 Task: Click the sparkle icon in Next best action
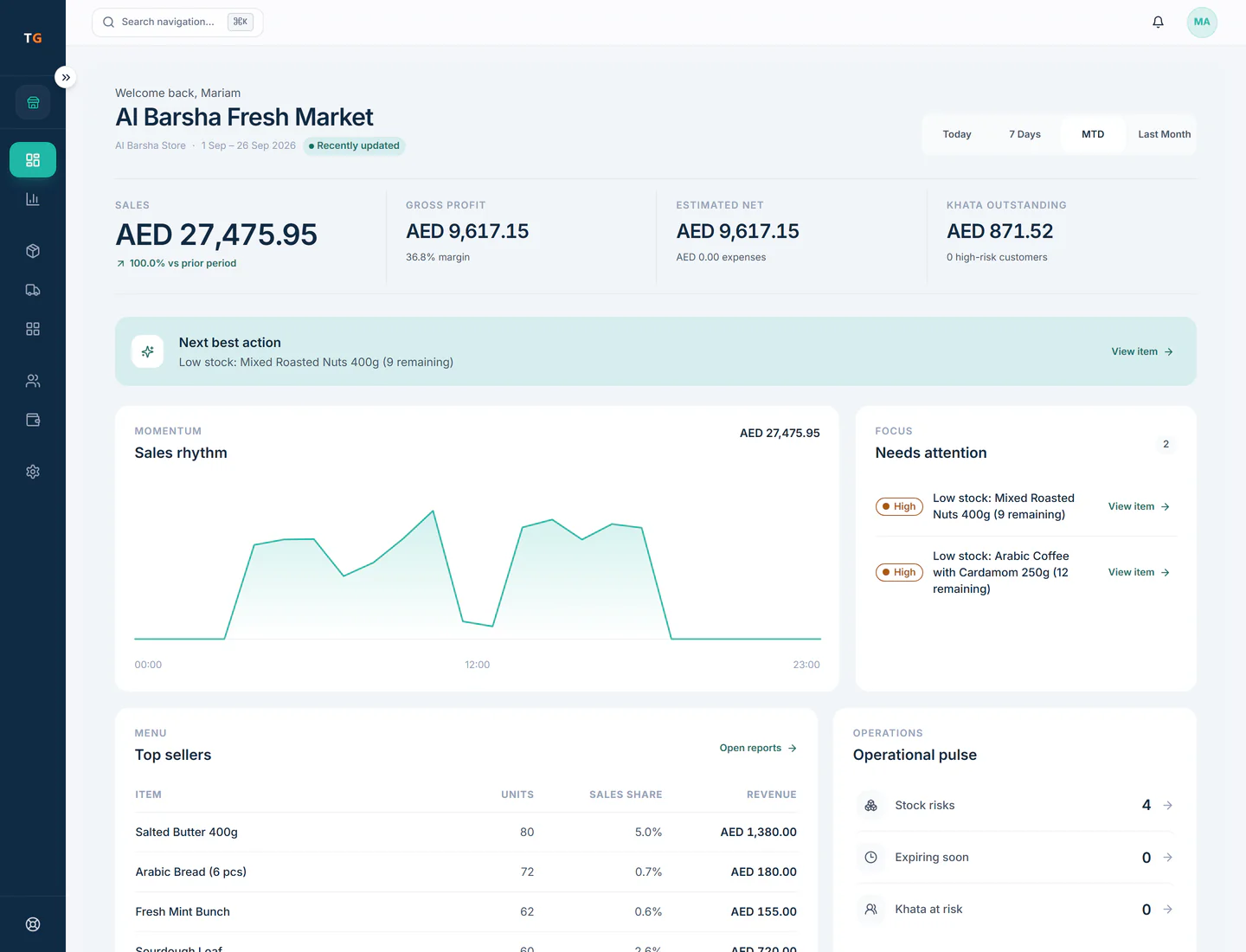click(147, 351)
